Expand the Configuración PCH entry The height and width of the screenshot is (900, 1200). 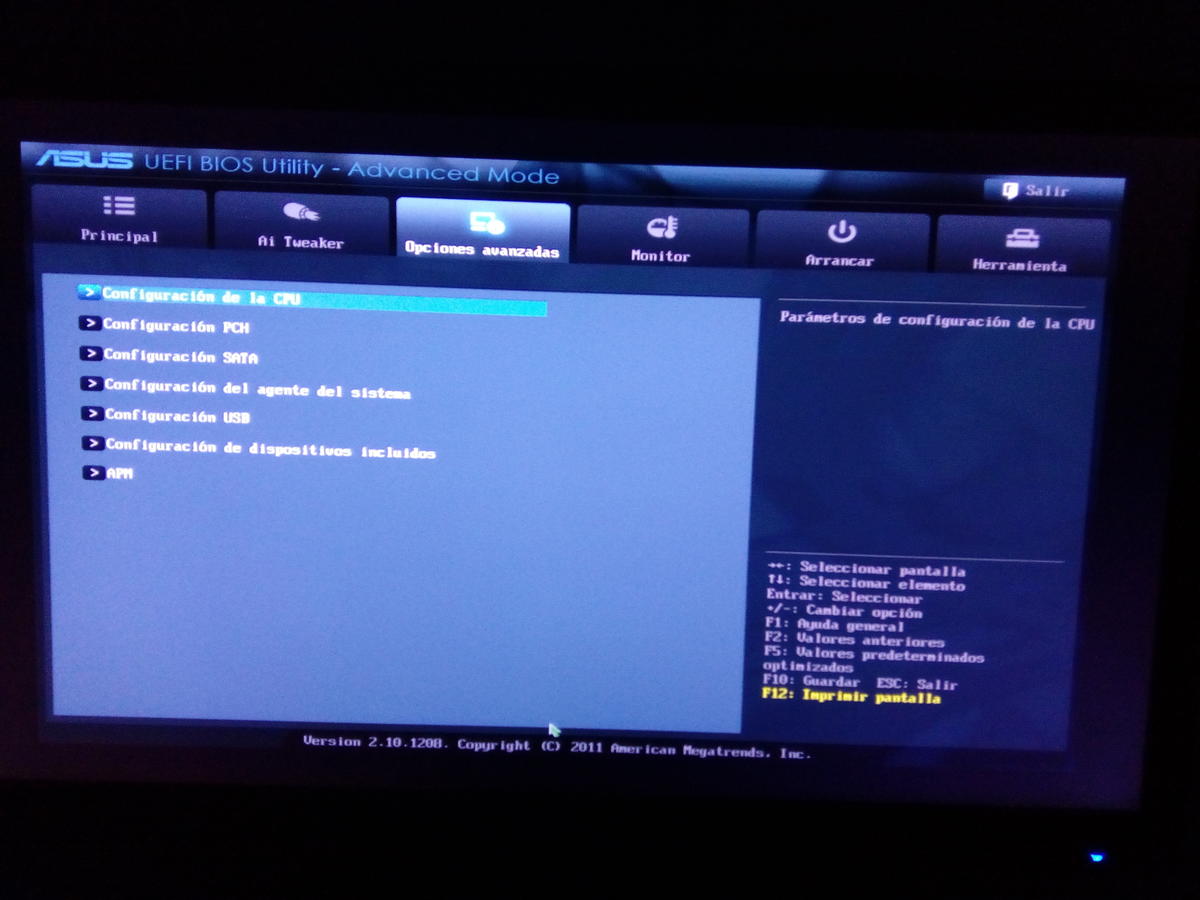pos(165,326)
